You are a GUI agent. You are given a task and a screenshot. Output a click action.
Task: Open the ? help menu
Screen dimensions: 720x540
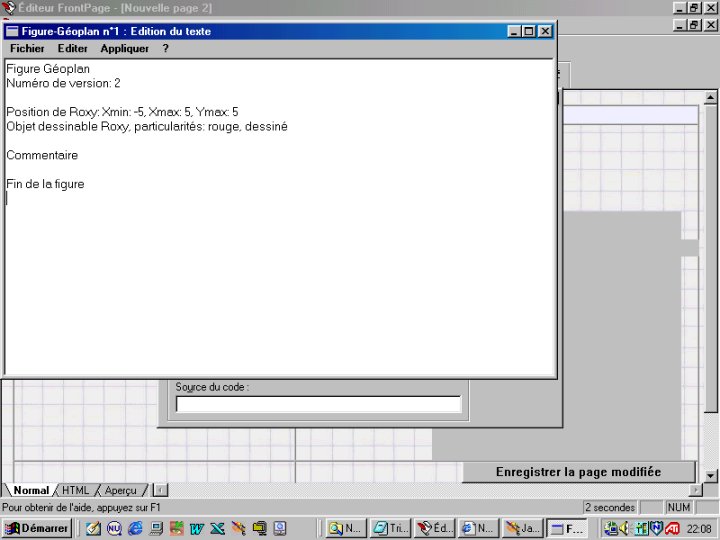click(x=165, y=48)
